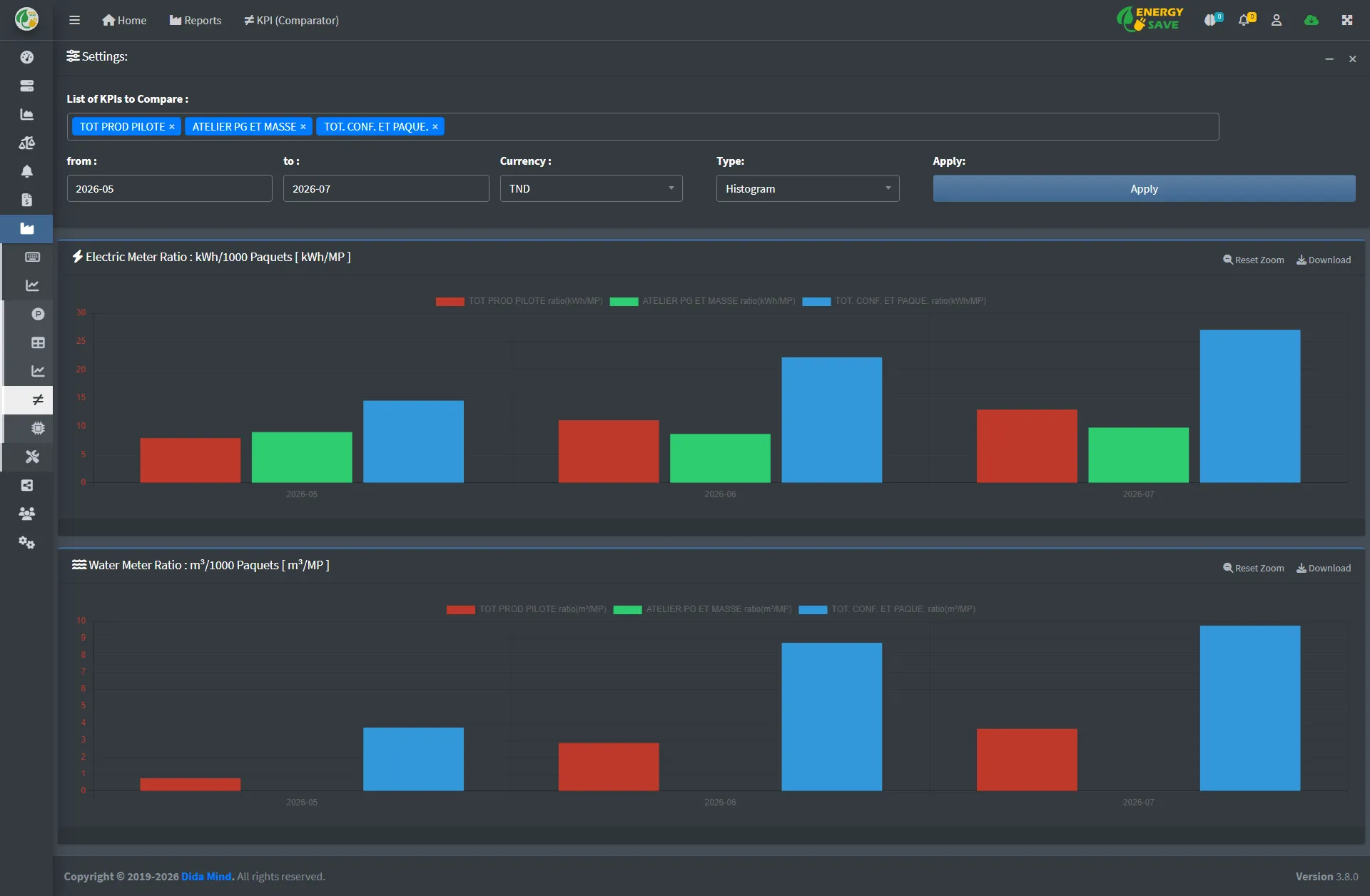This screenshot has height=896, width=1370.
Task: Open the wrench tools sidebar icon
Action: coord(32,457)
